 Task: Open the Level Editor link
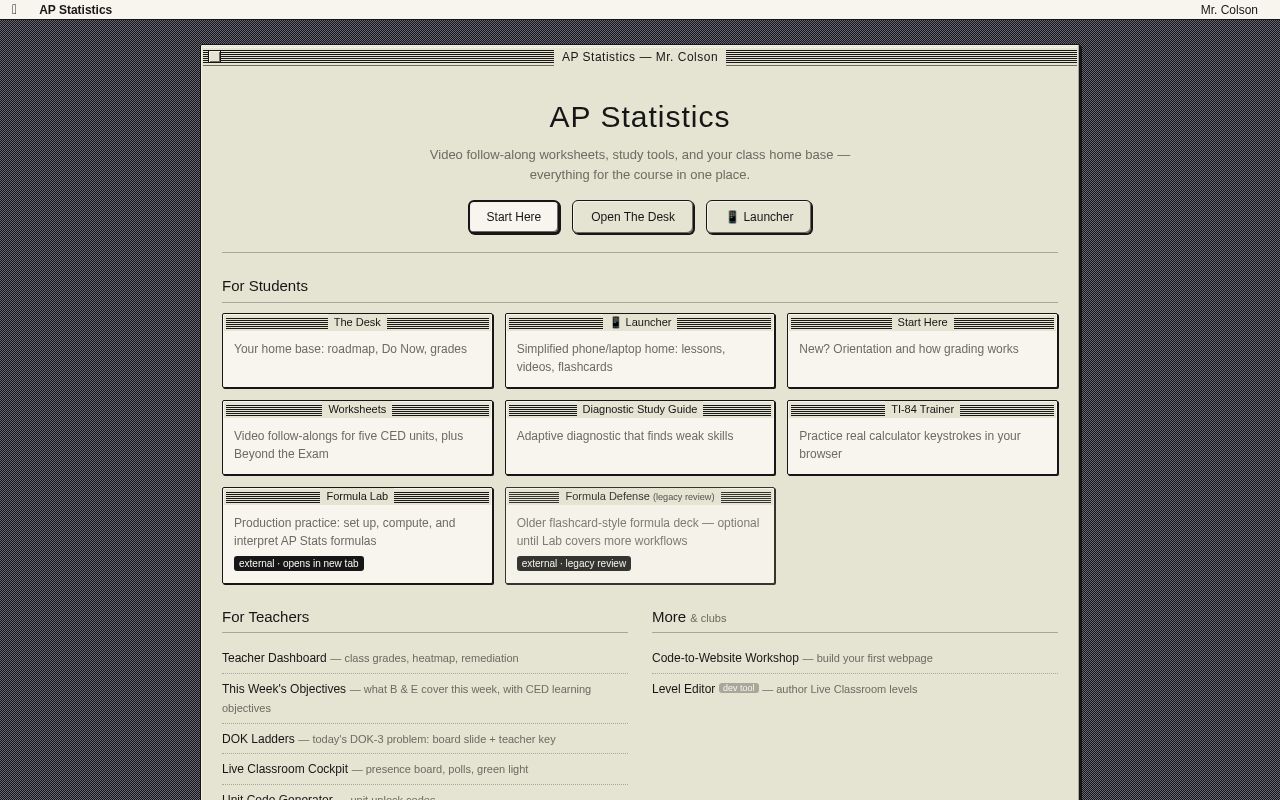point(683,689)
